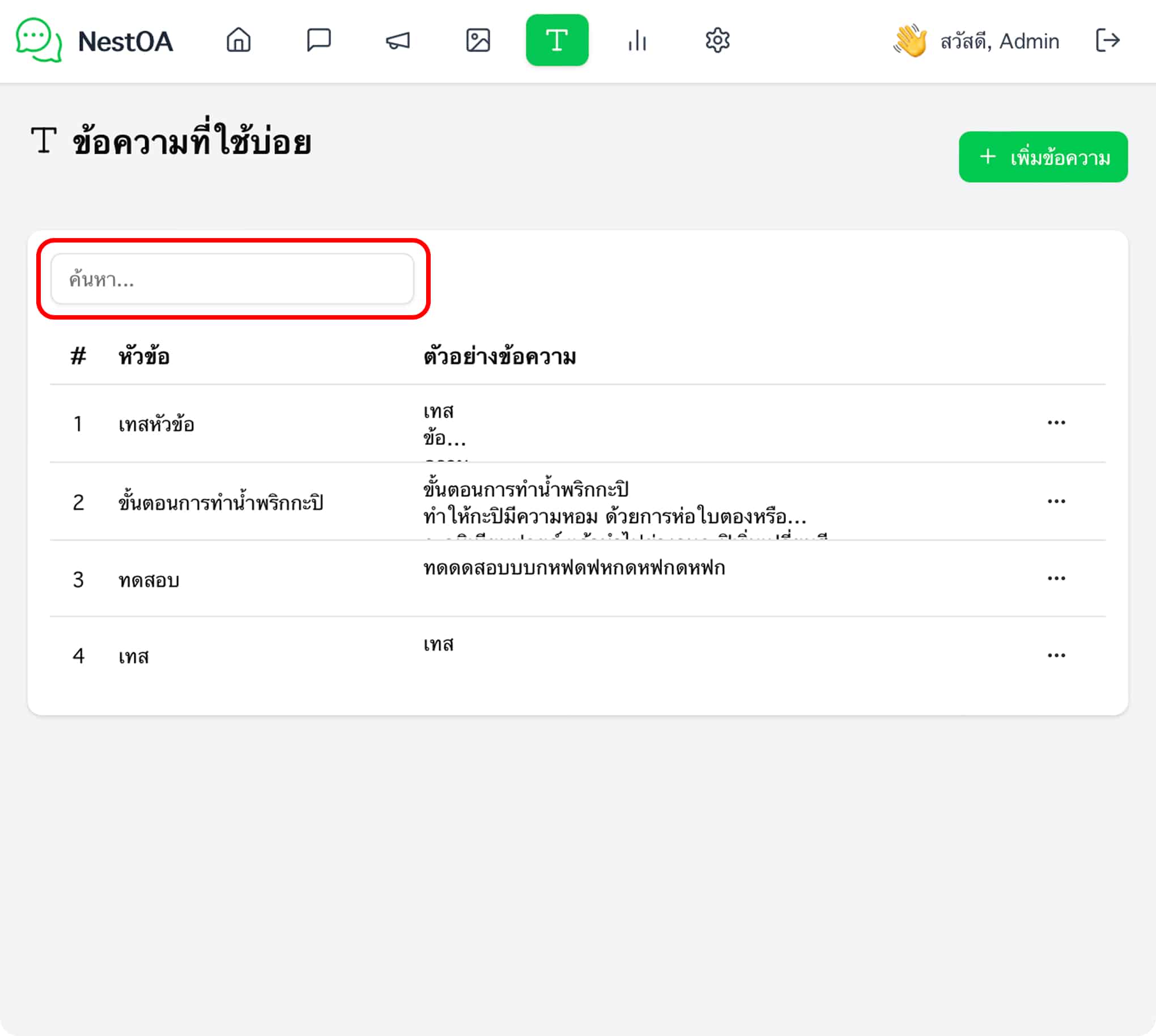The height and width of the screenshot is (1036, 1156).
Task: Open the settings gear icon
Action: pos(717,40)
